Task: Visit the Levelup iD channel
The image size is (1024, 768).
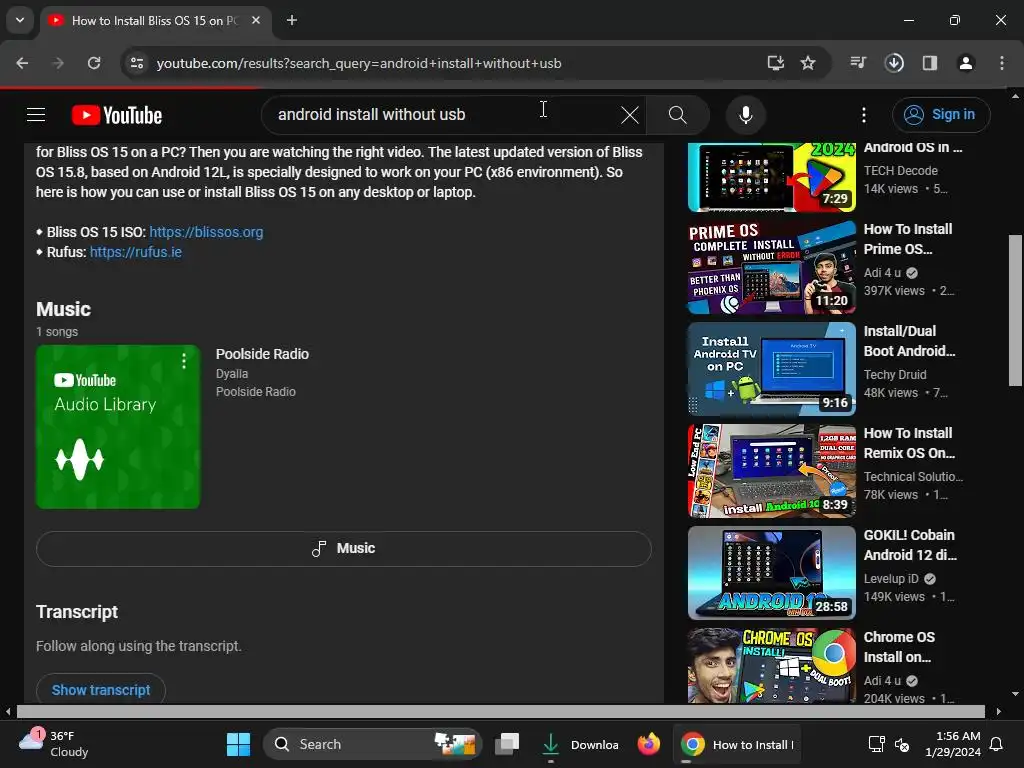Action: coord(891,579)
